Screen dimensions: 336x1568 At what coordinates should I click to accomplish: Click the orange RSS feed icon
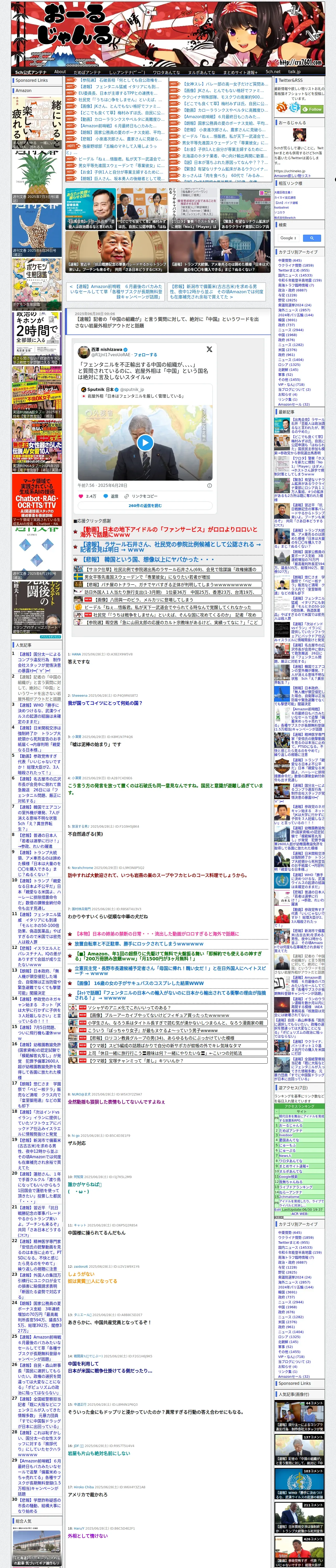[282, 108]
